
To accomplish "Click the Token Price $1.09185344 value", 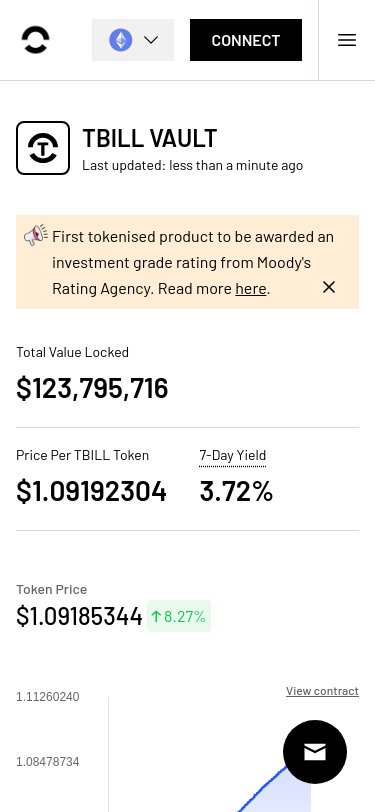I will [79, 616].
